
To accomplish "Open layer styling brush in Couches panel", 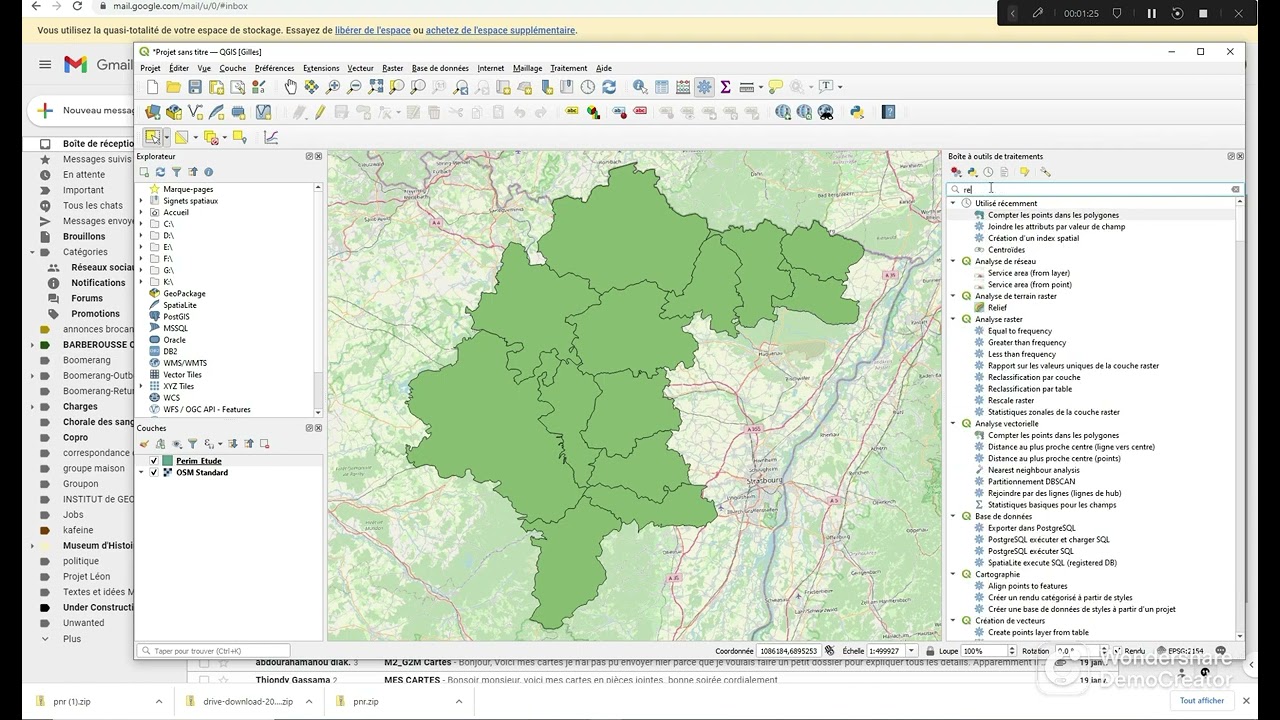I will point(145,443).
